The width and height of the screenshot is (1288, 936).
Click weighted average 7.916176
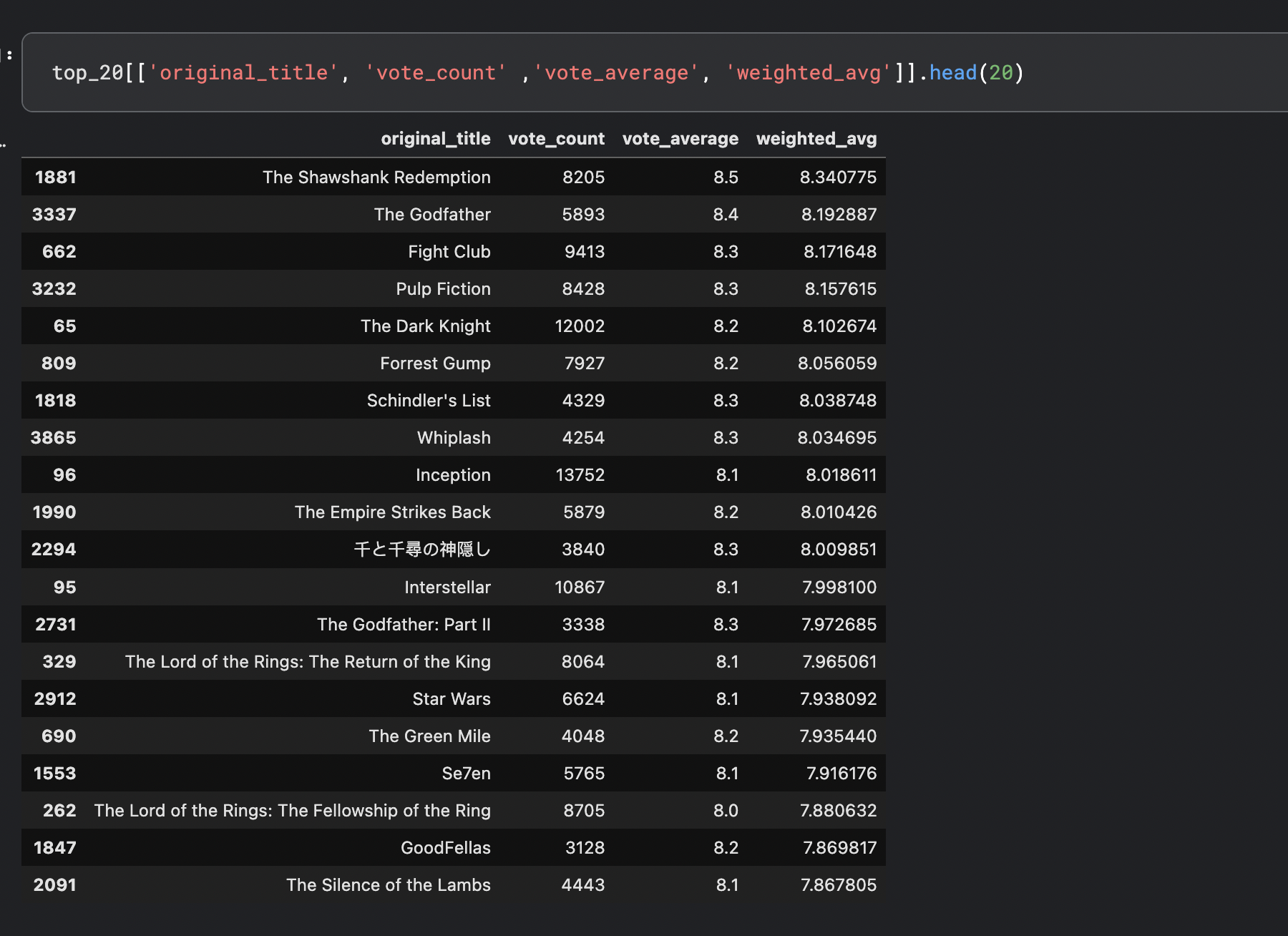[841, 773]
